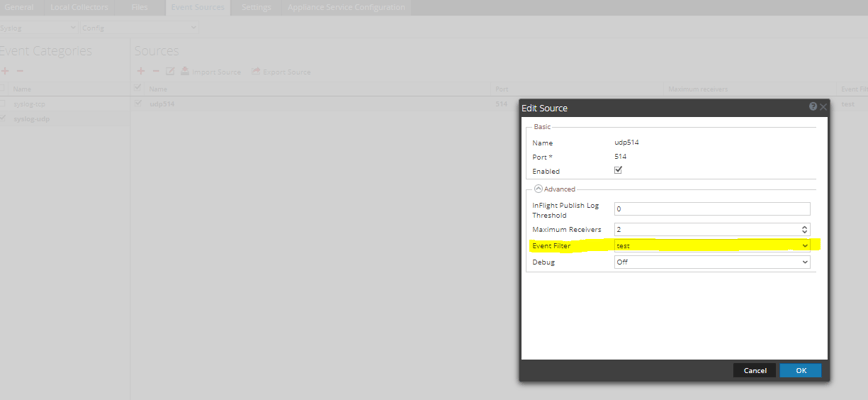Toggle the Enabled checkbox
Screen dimensions: 868x400
(x=618, y=170)
